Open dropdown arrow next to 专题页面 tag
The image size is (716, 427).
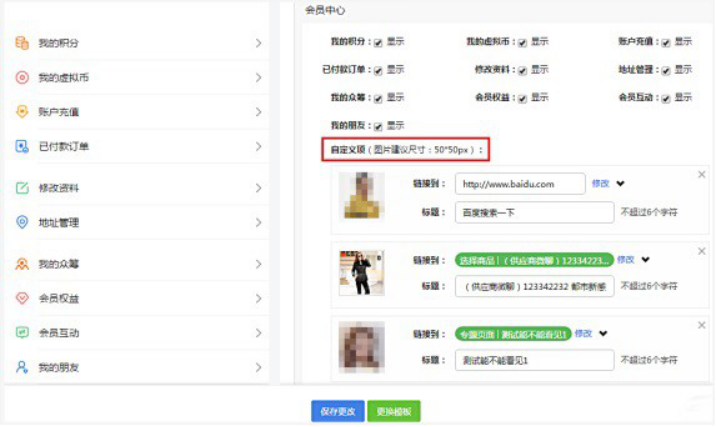[x=604, y=334]
